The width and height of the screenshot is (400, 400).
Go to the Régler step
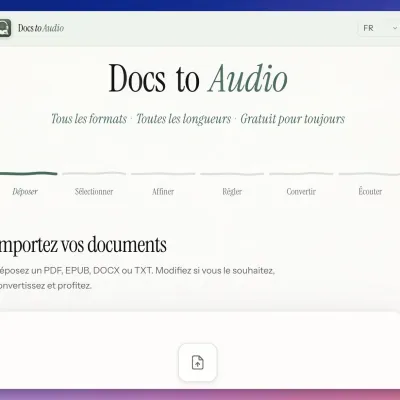click(232, 192)
